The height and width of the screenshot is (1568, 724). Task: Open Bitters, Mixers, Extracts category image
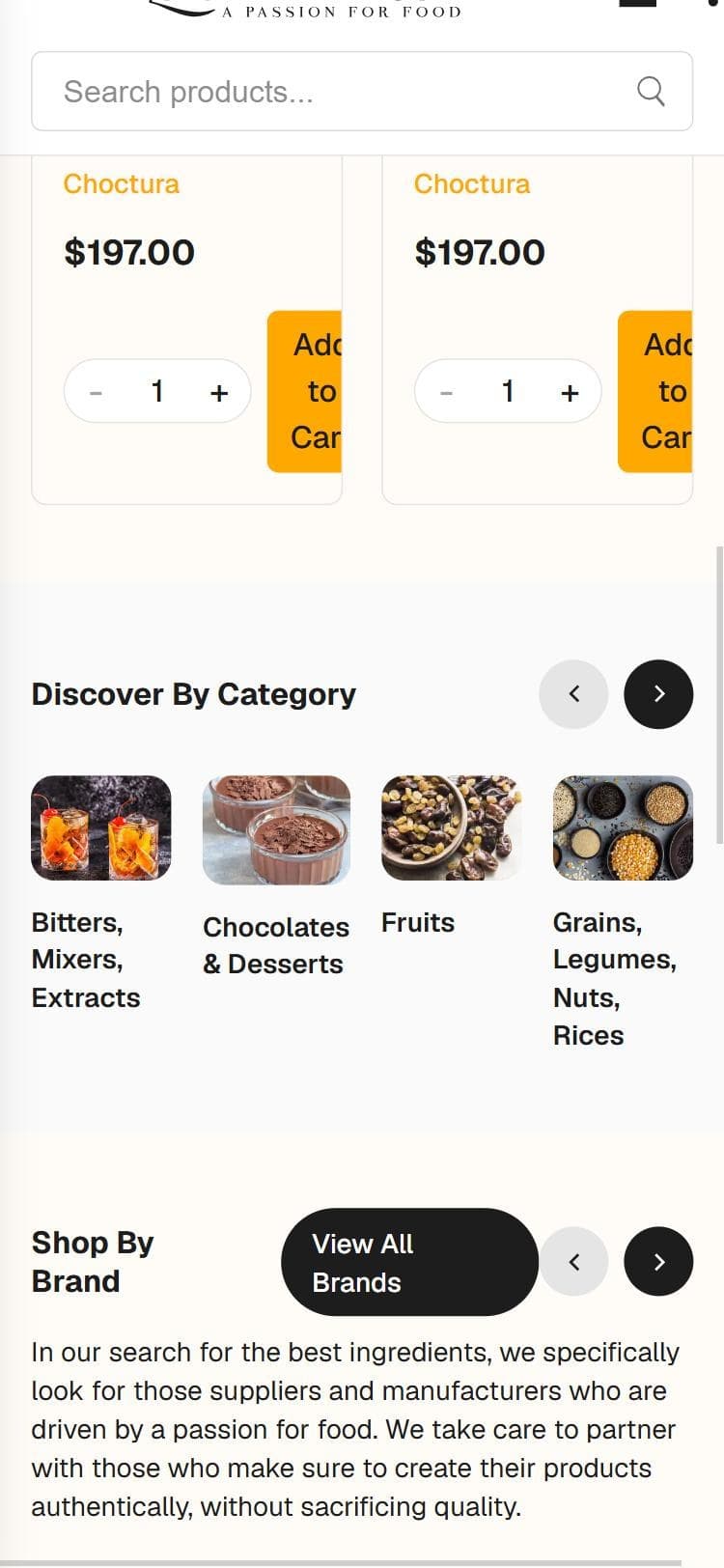(x=101, y=827)
